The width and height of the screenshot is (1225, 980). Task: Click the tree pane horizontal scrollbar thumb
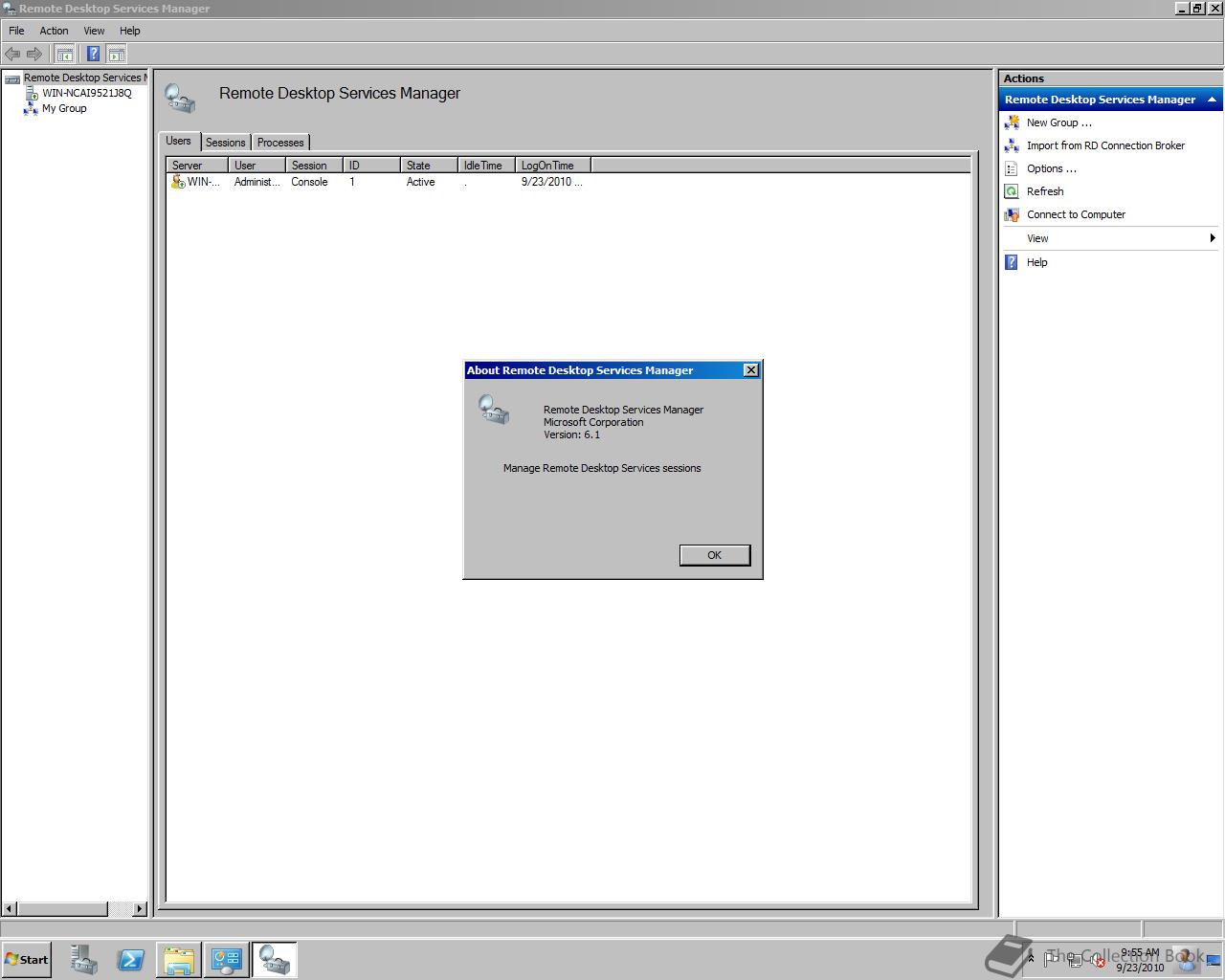62,908
